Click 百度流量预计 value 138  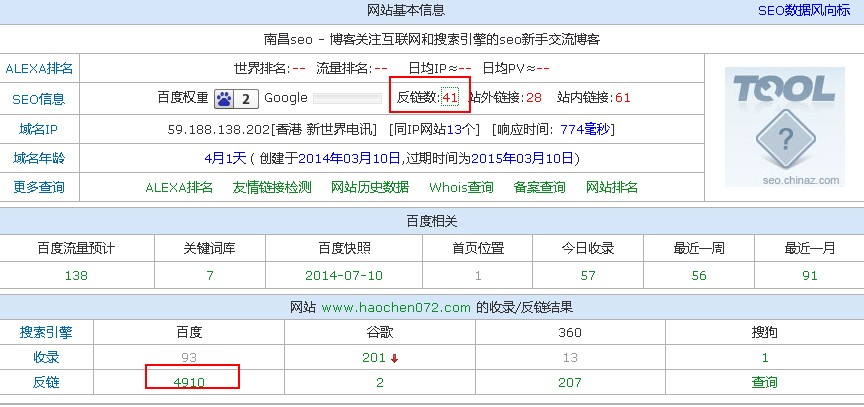(x=76, y=275)
